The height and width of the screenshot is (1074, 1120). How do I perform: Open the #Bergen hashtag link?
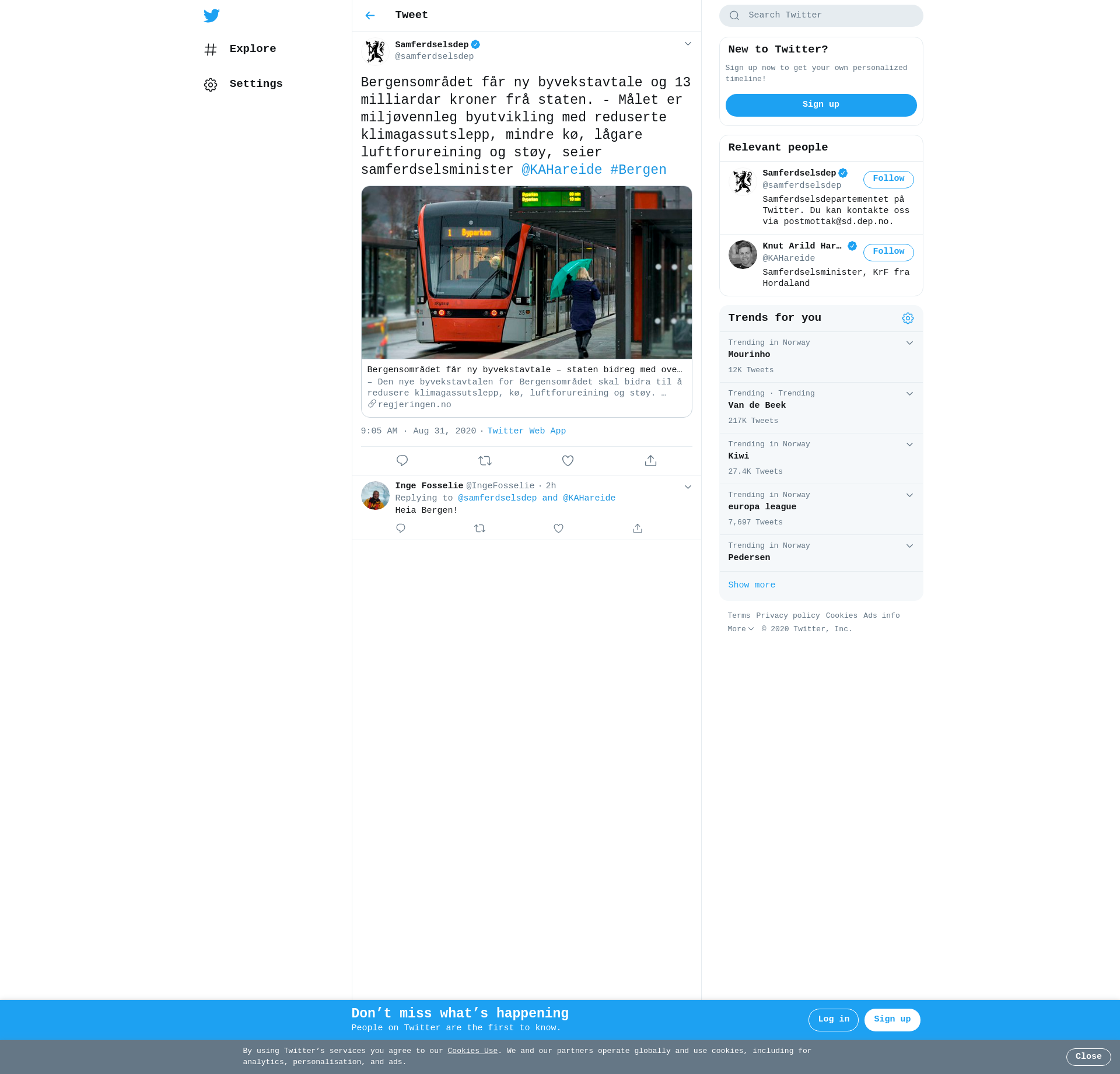tap(638, 170)
